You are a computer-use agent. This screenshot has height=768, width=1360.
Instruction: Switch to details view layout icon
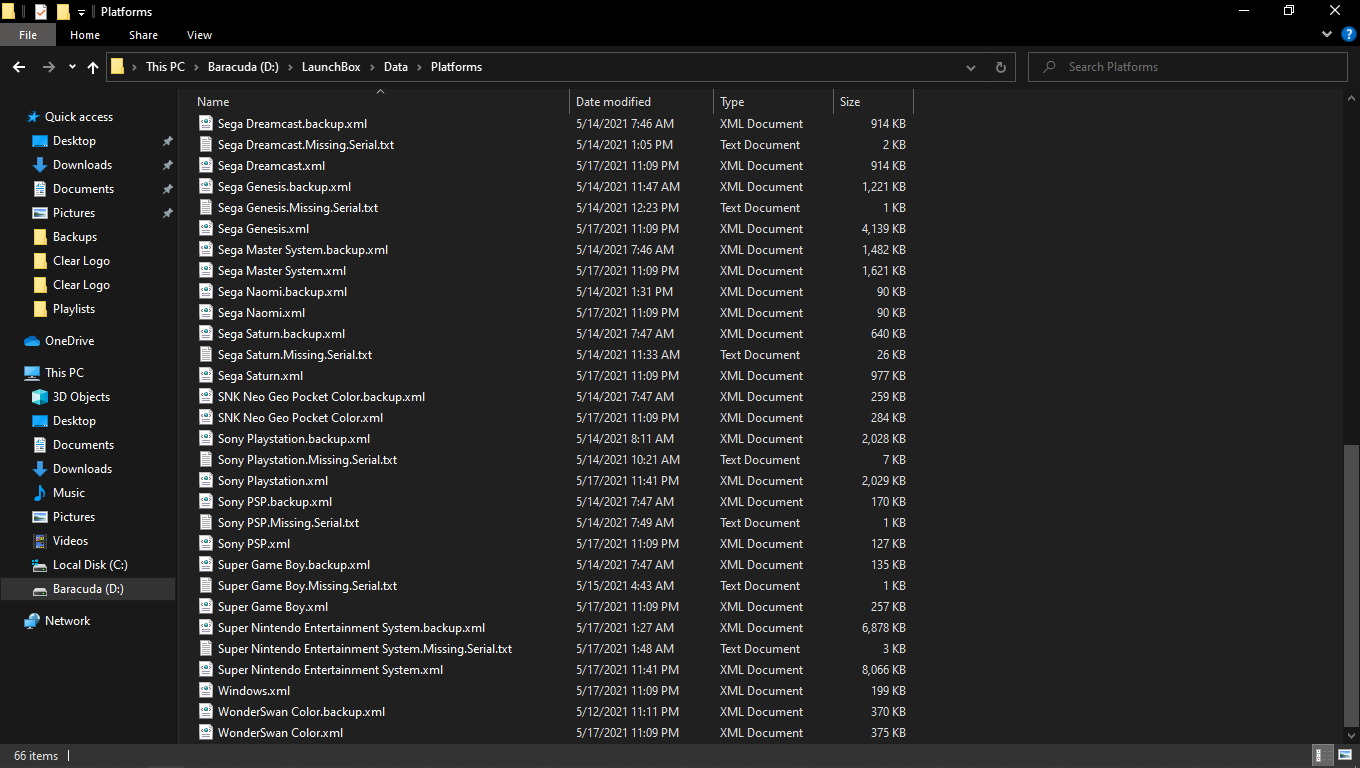(x=1320, y=756)
